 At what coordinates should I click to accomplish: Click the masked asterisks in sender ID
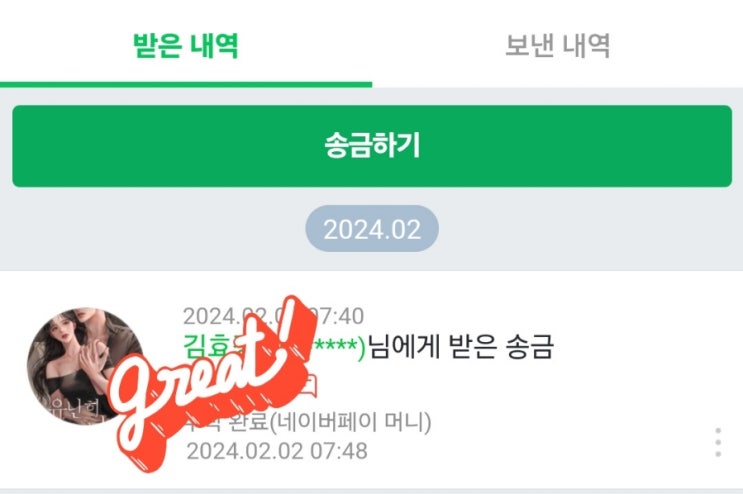point(335,346)
